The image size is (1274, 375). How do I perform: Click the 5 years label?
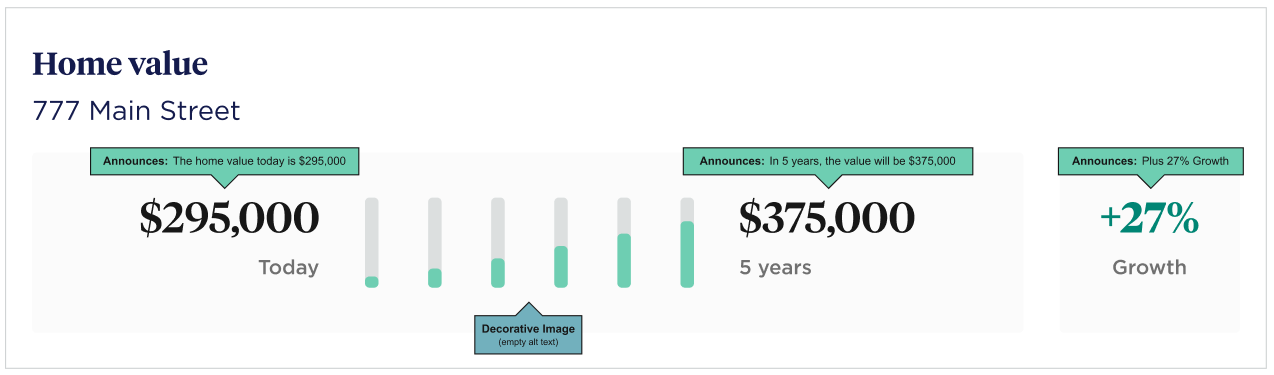775,268
